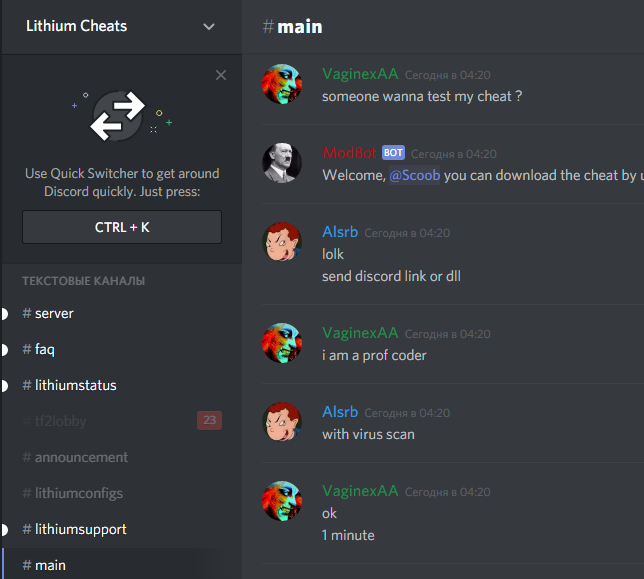
Task: Go to the #announcement channel
Action: (x=121, y=457)
